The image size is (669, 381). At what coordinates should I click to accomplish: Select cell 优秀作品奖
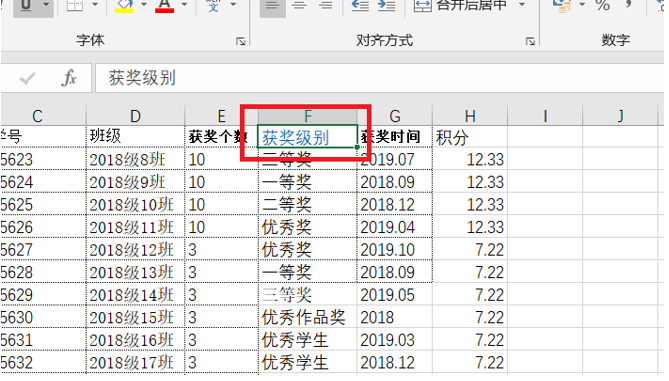[x=308, y=317]
